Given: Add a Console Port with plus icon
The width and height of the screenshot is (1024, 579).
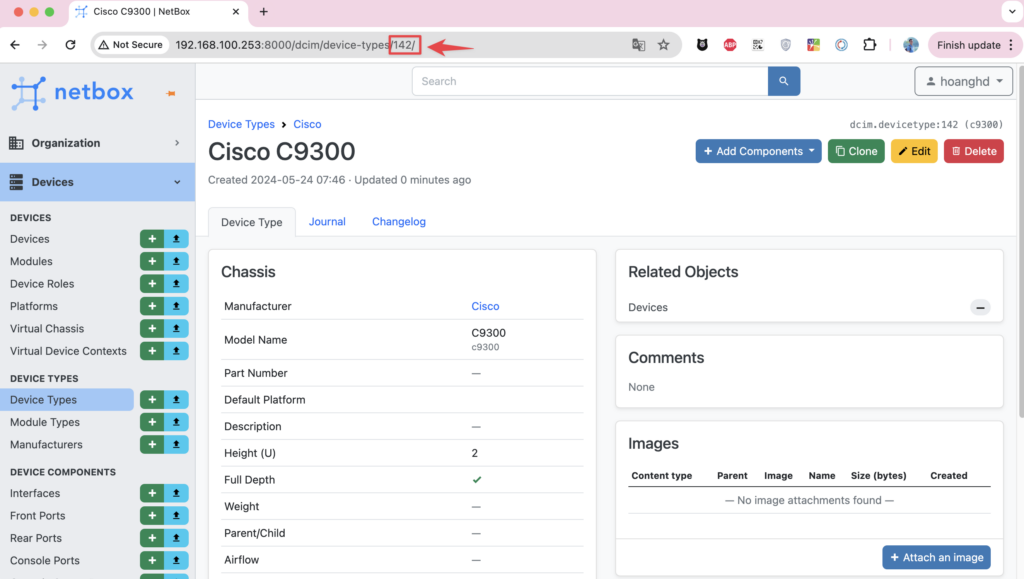Looking at the screenshot, I should 152,560.
